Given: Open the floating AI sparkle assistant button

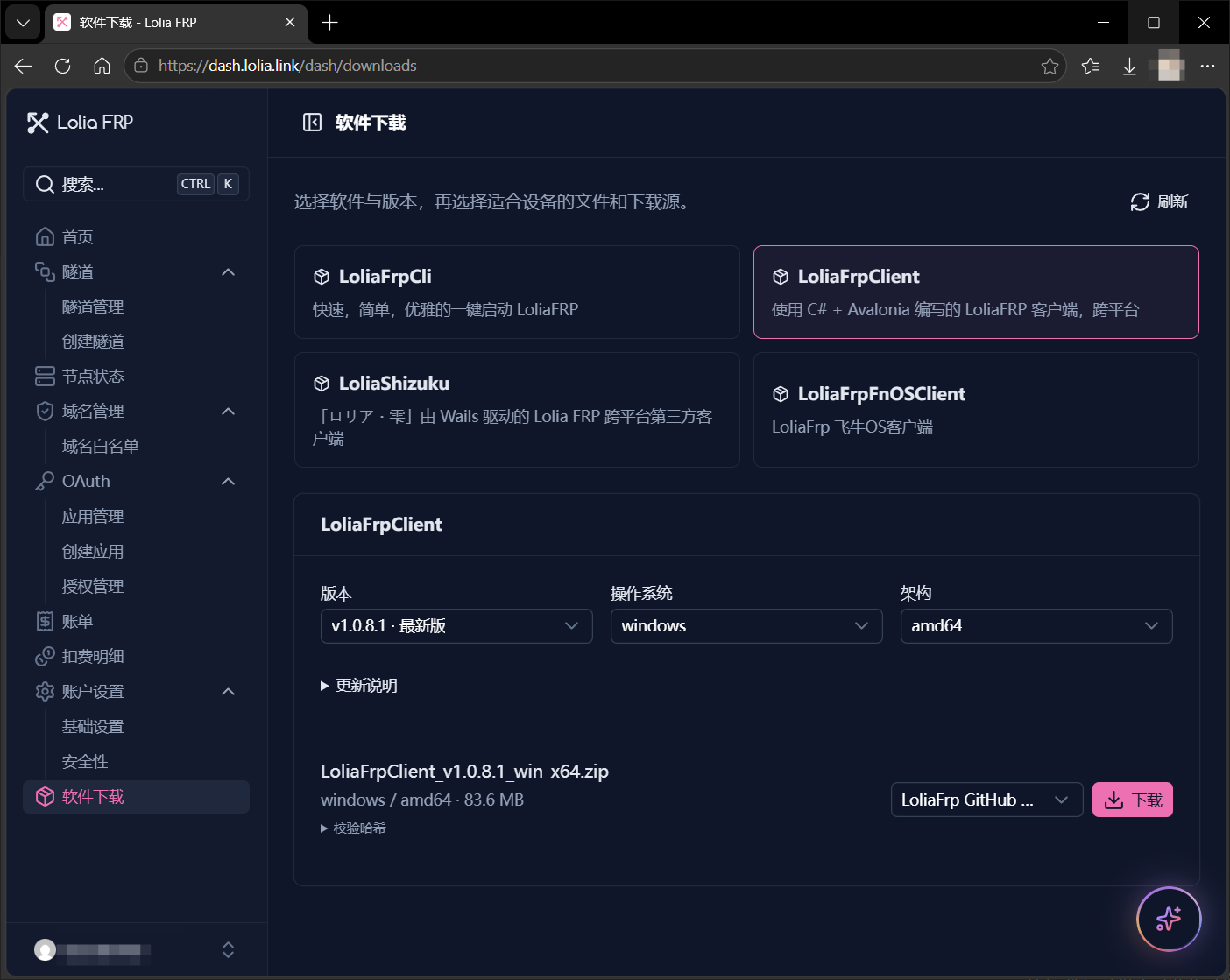Looking at the screenshot, I should [1169, 919].
